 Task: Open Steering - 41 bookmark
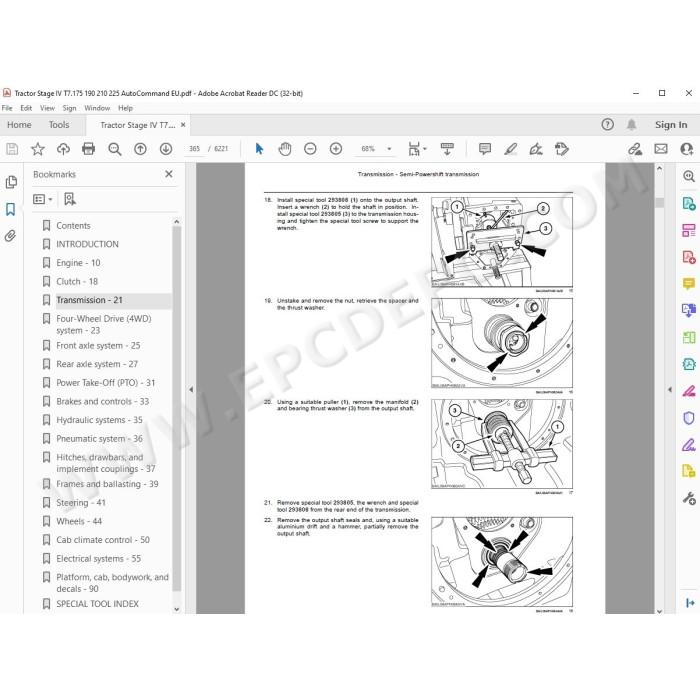click(81, 503)
